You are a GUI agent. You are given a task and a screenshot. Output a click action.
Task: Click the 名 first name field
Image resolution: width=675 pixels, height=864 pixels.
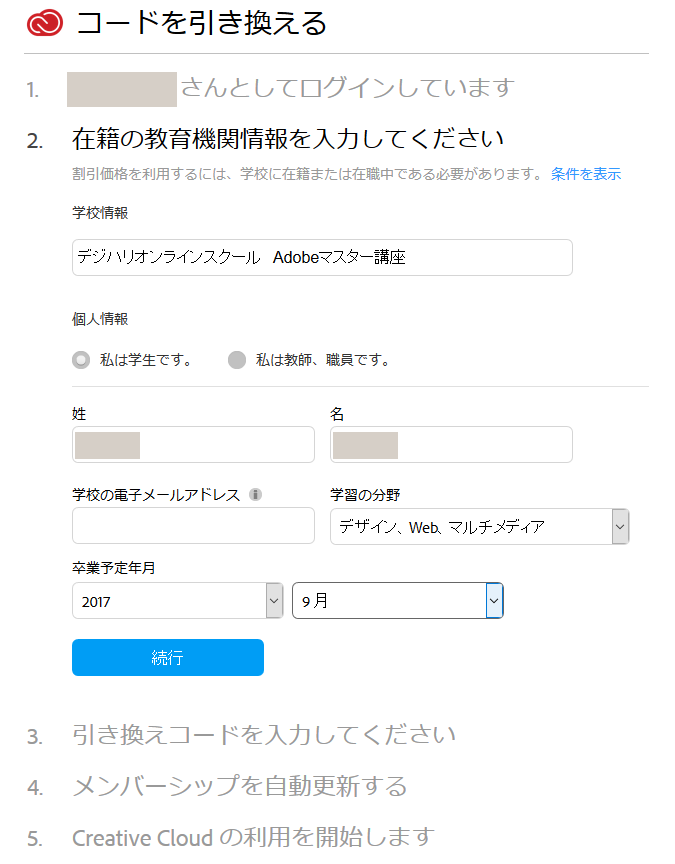tap(451, 444)
